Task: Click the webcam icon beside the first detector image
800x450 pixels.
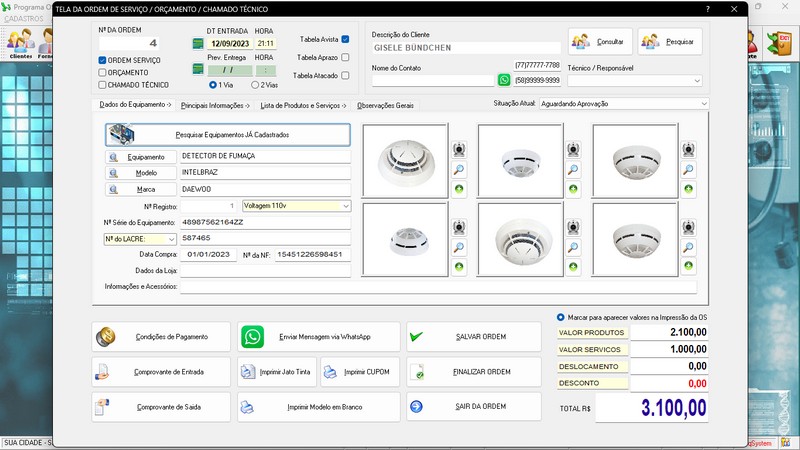Action: point(459,150)
